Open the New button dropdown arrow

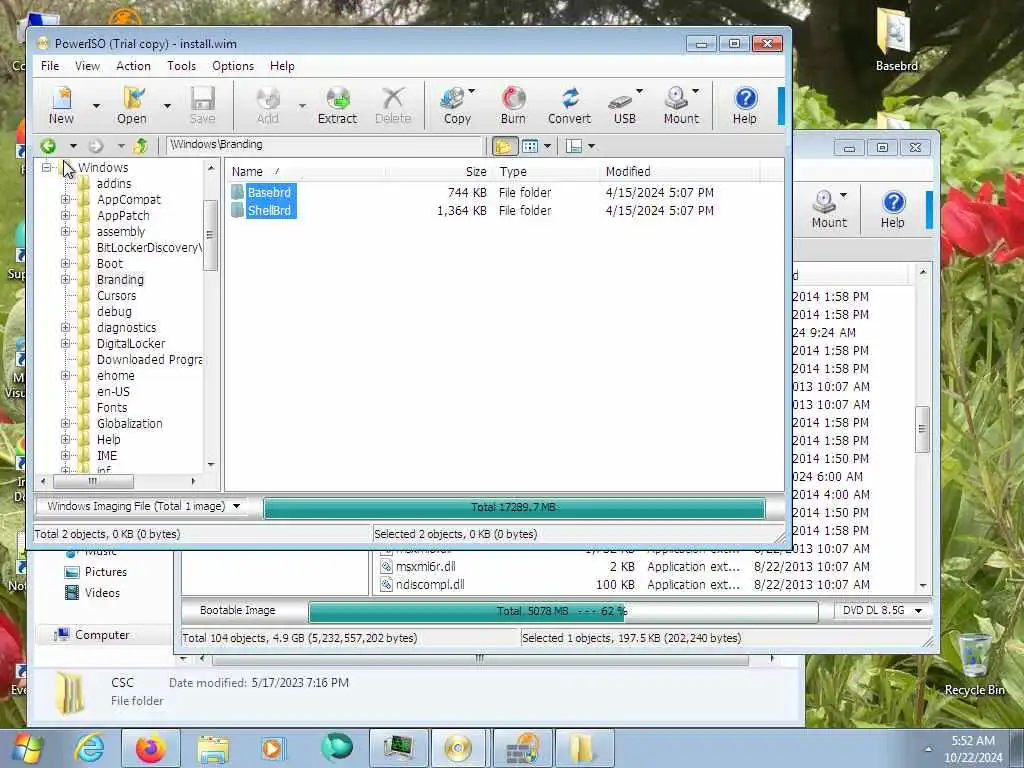(x=96, y=106)
